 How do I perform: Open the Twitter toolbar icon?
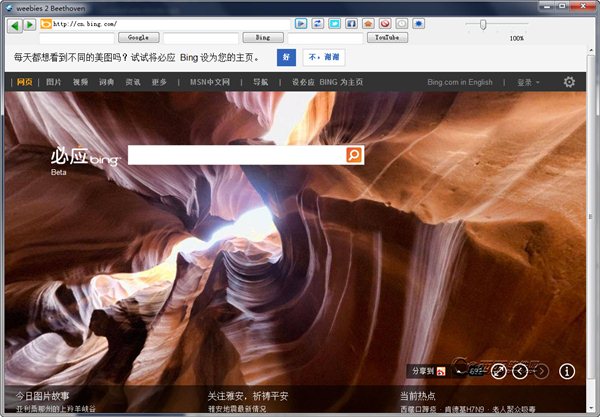pyautogui.click(x=334, y=24)
